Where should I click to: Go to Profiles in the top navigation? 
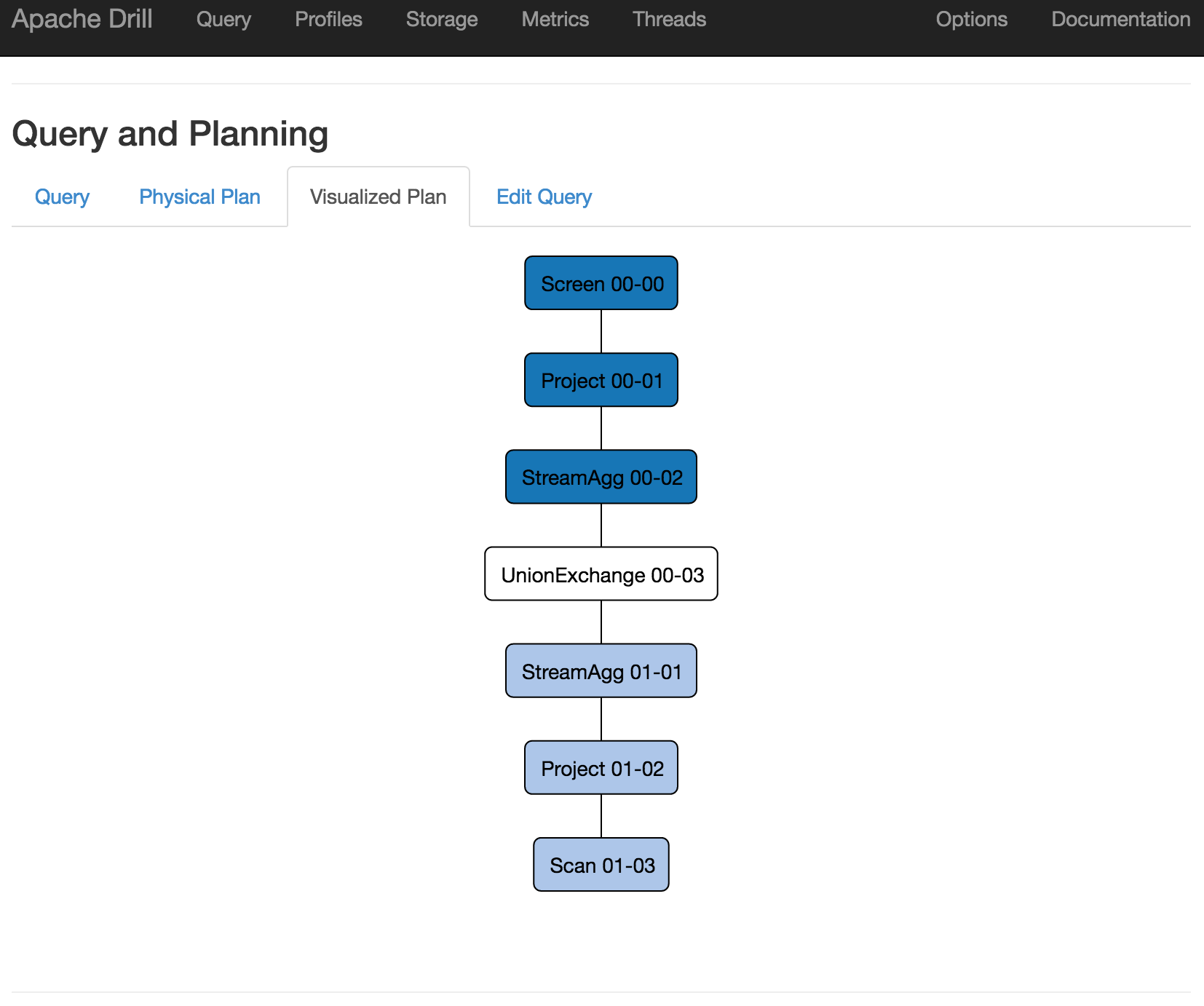pyautogui.click(x=328, y=20)
